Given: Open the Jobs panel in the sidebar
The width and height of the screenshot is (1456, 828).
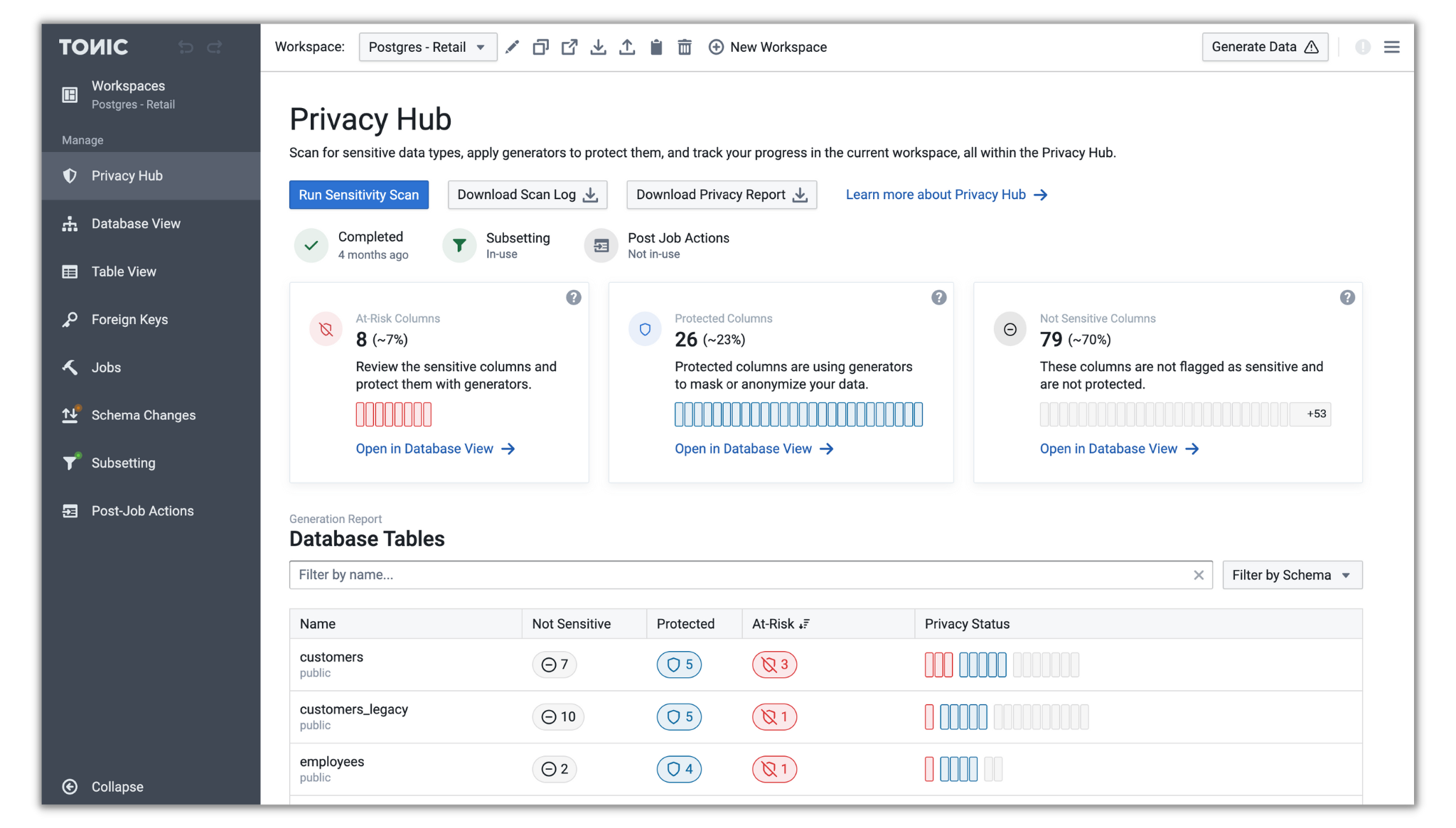Looking at the screenshot, I should click(x=107, y=367).
